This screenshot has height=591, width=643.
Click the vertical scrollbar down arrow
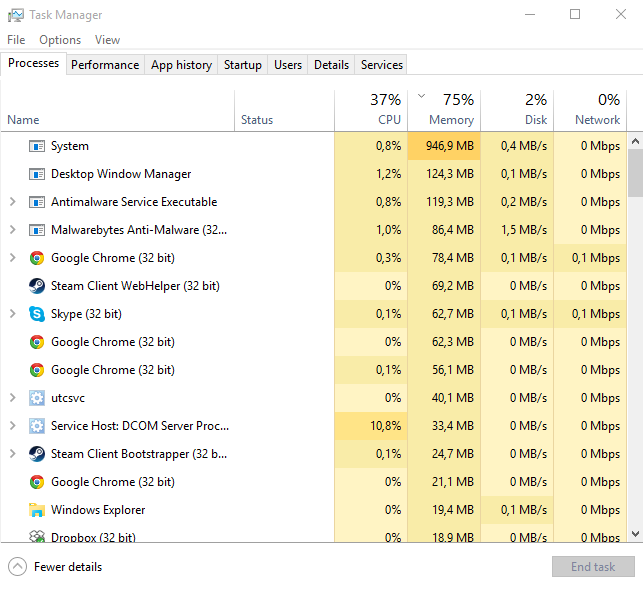[635, 535]
